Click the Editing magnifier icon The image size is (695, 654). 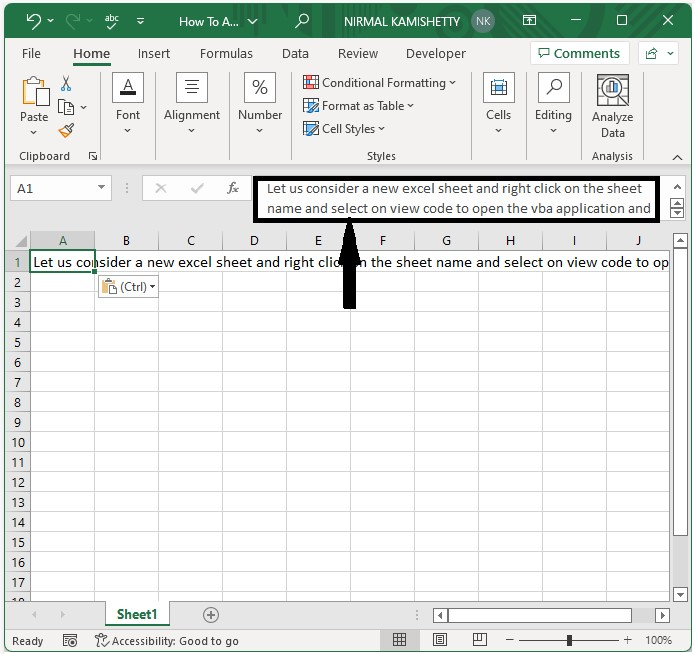pos(554,87)
